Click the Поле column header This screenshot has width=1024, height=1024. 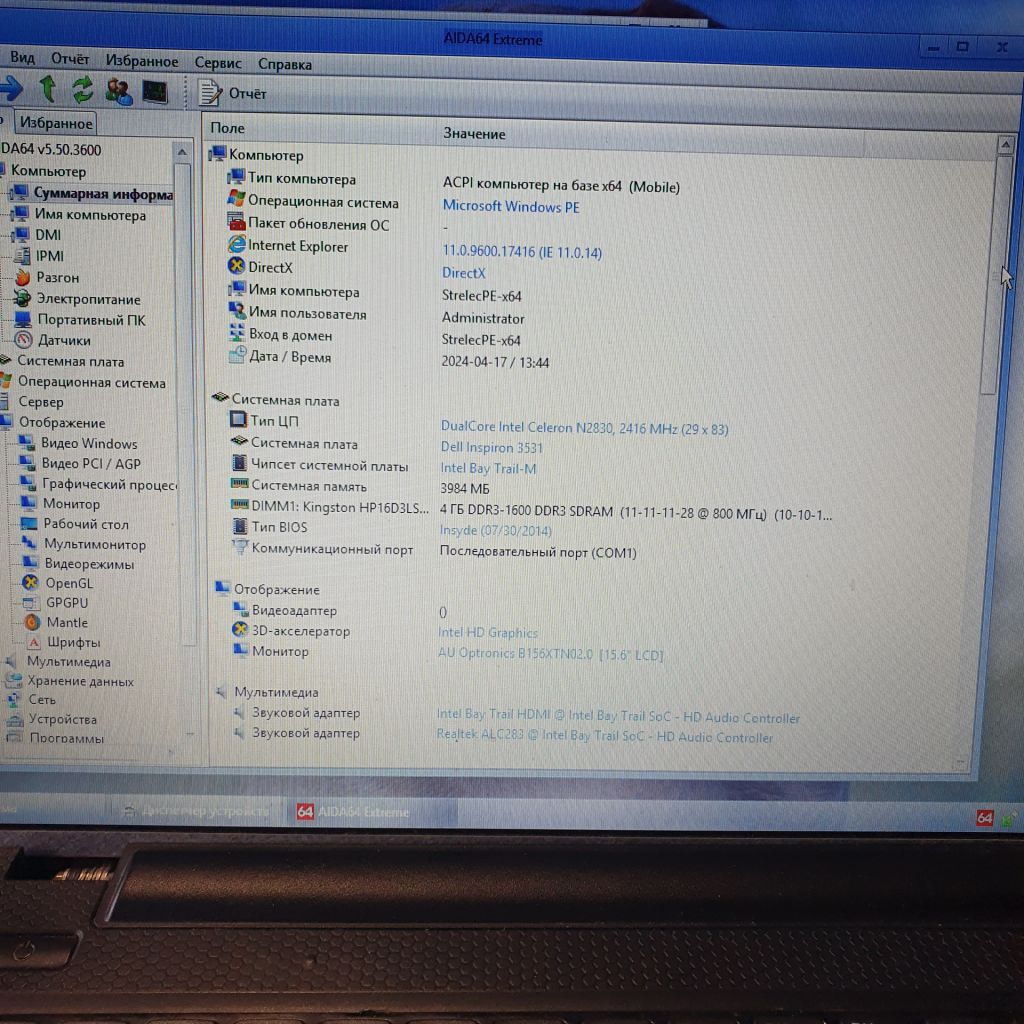click(227, 128)
